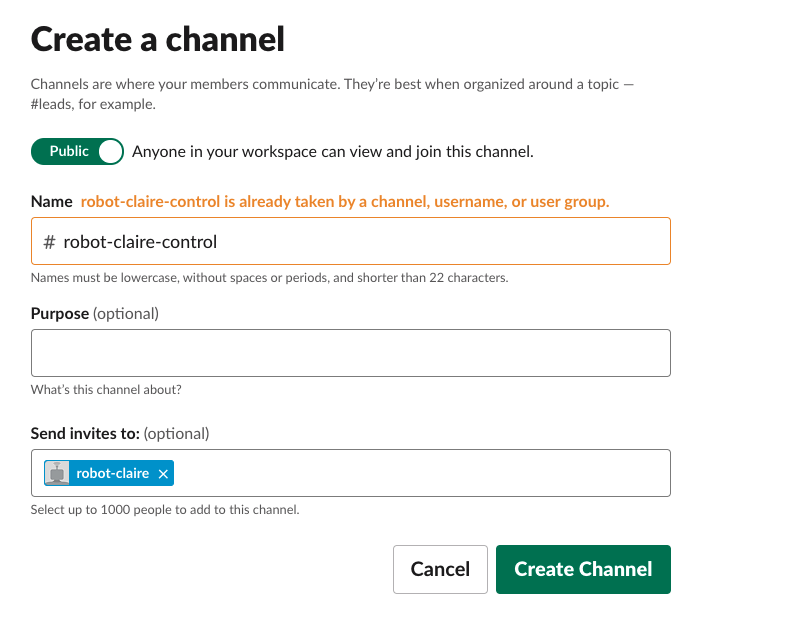Image resolution: width=802 pixels, height=641 pixels.
Task: Click the # hash icon in the Name field
Action: pyautogui.click(x=50, y=240)
